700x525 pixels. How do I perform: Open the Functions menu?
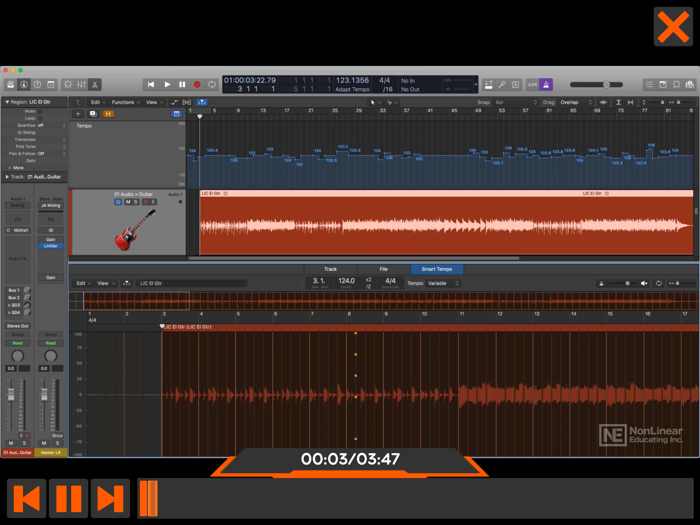click(125, 102)
